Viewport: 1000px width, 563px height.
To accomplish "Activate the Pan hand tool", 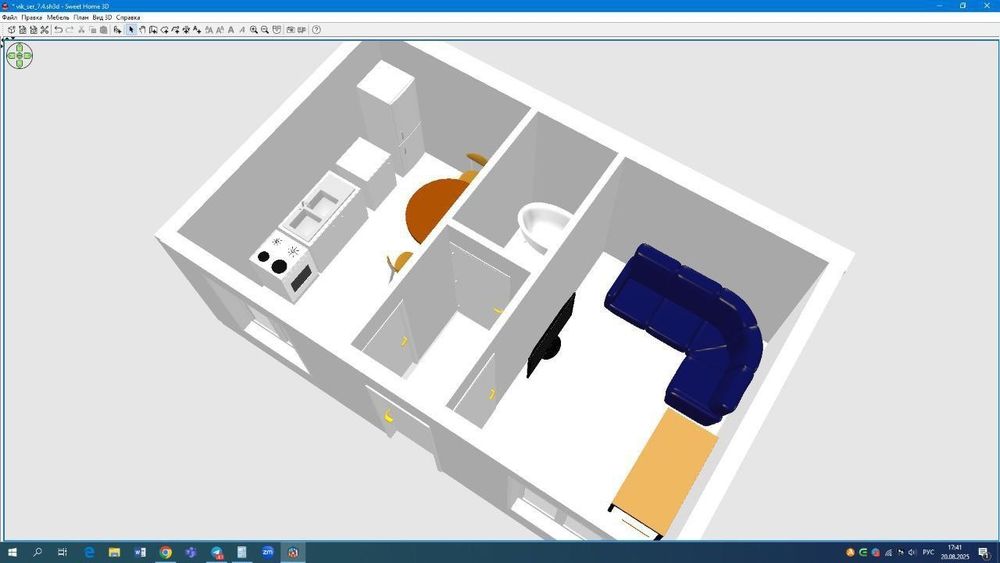I will tap(142, 30).
